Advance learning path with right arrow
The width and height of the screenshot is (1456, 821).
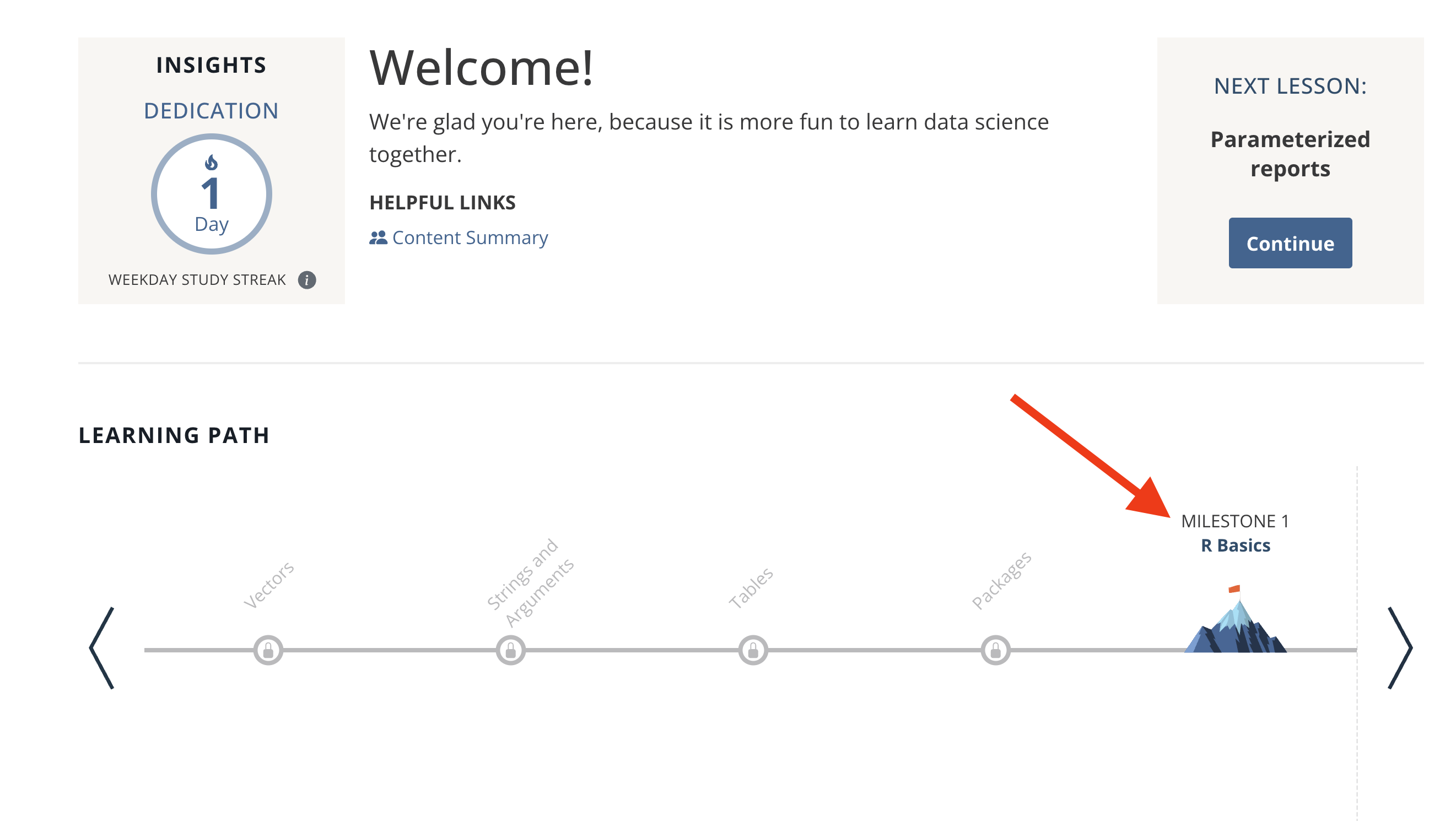click(1400, 648)
